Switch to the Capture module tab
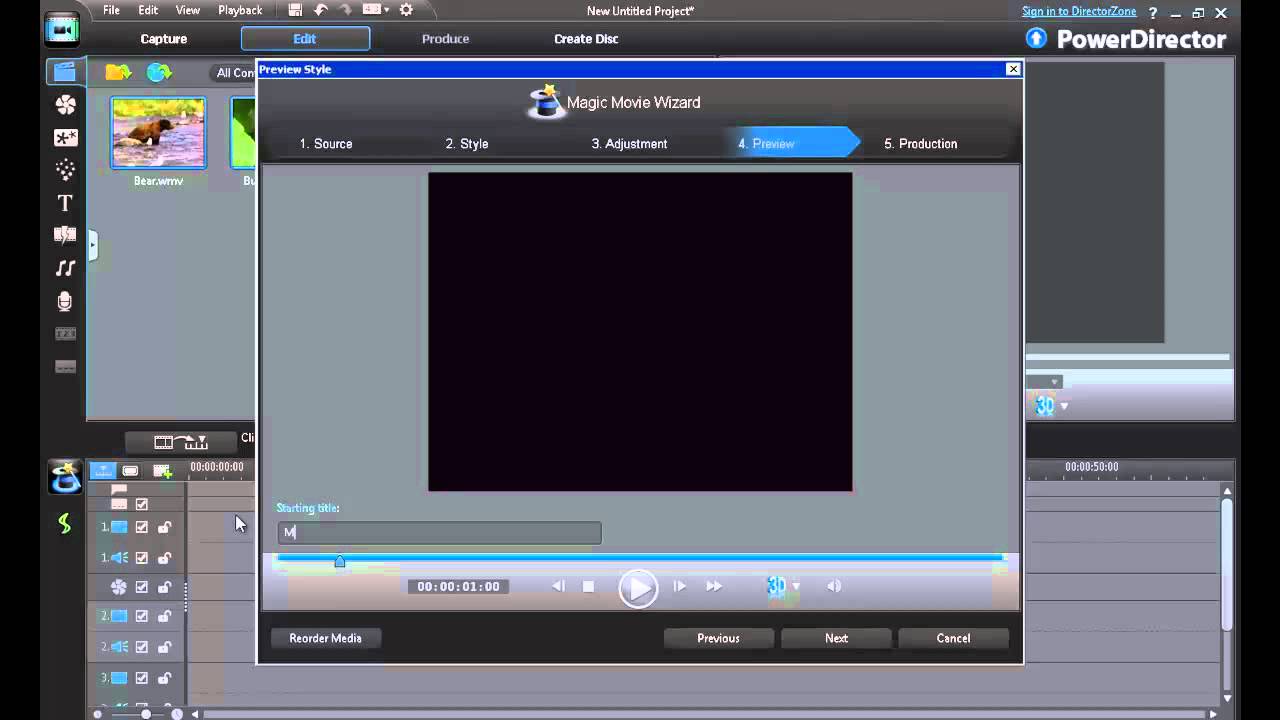Image resolution: width=1280 pixels, height=720 pixels. (x=164, y=39)
